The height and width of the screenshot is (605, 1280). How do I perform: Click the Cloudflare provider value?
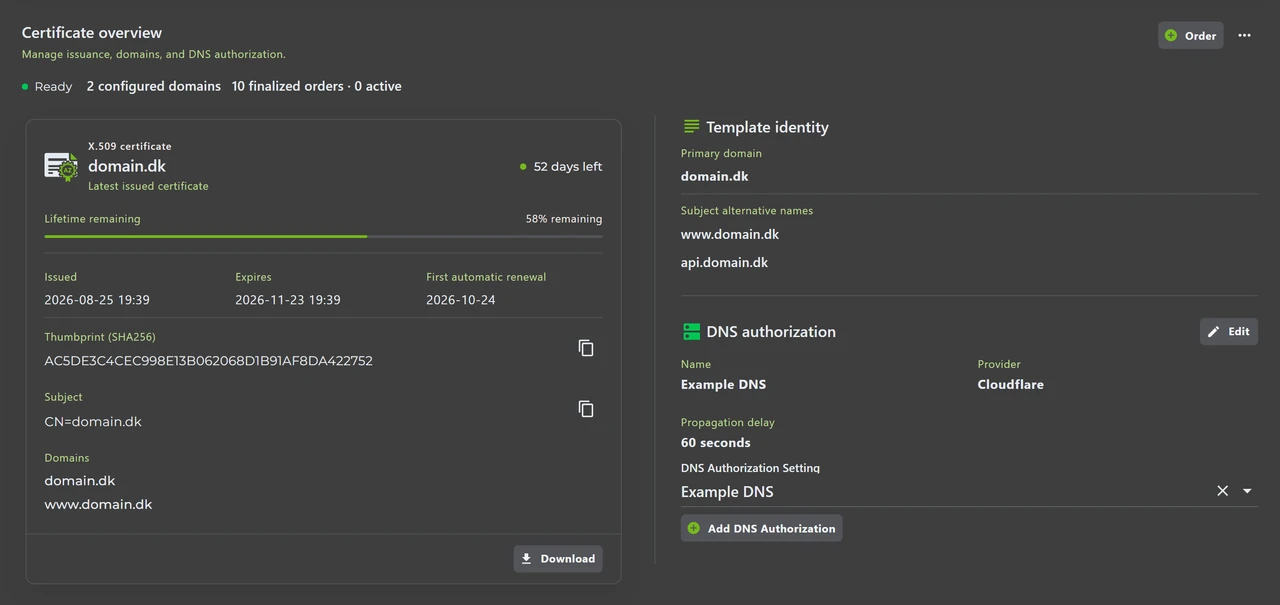tap(1011, 385)
